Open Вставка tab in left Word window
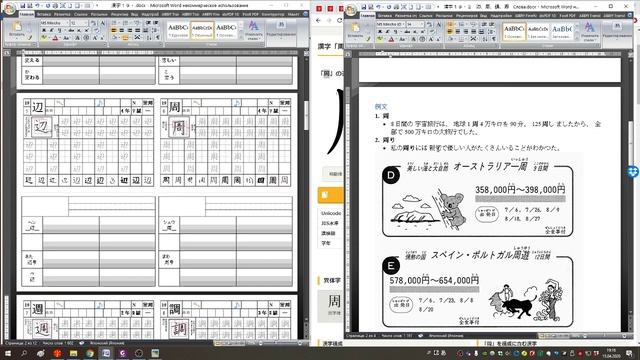 (44, 14)
